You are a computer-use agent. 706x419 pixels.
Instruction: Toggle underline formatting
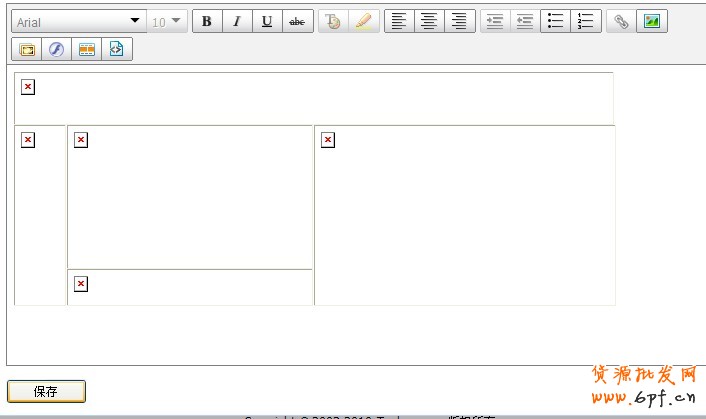(x=267, y=22)
